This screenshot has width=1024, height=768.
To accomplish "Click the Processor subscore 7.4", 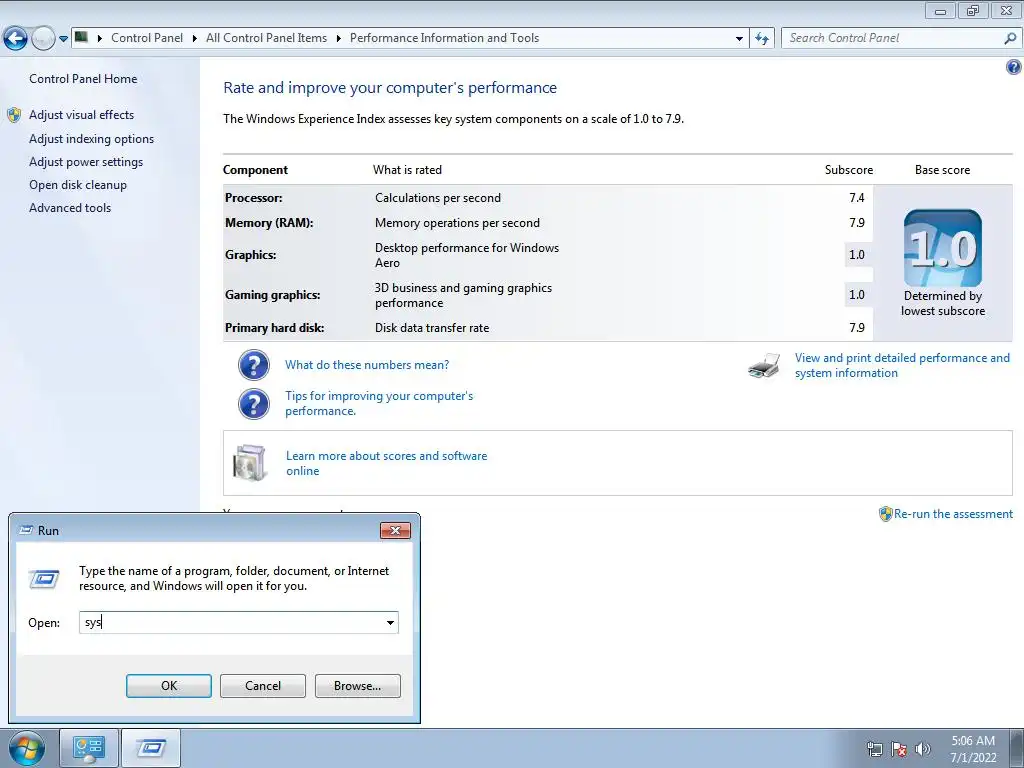I will point(857,197).
